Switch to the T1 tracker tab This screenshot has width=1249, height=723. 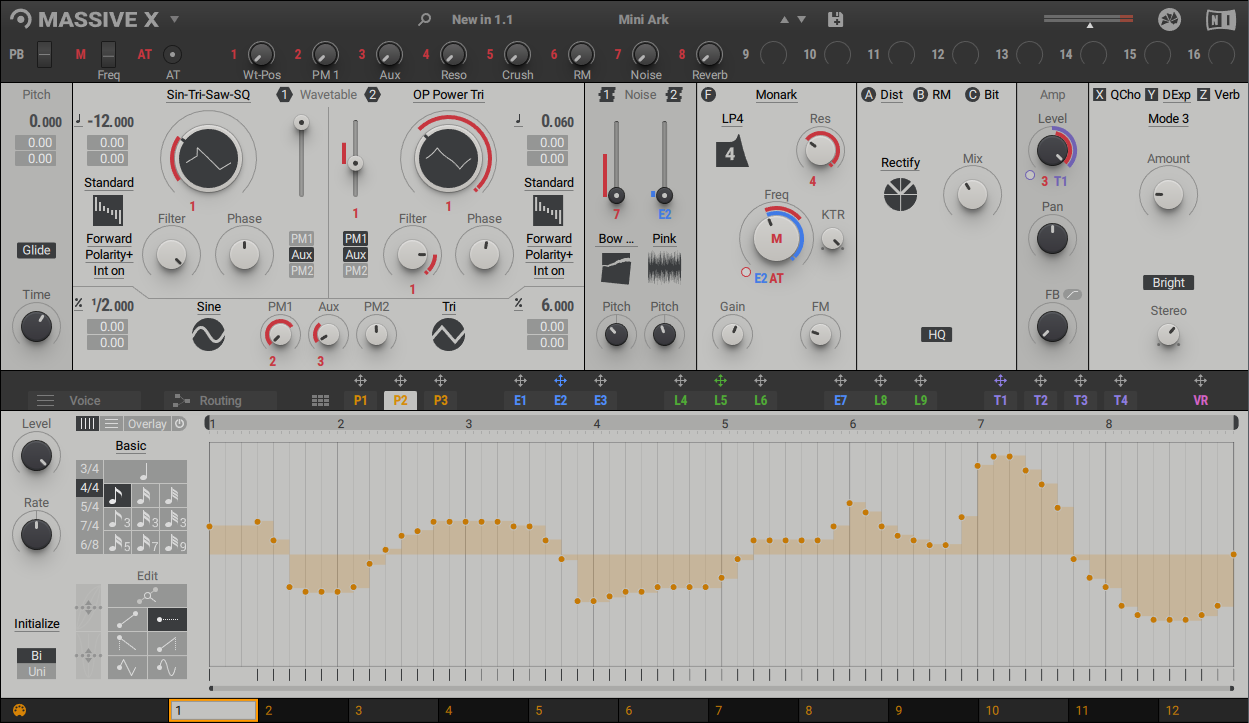coord(1000,400)
